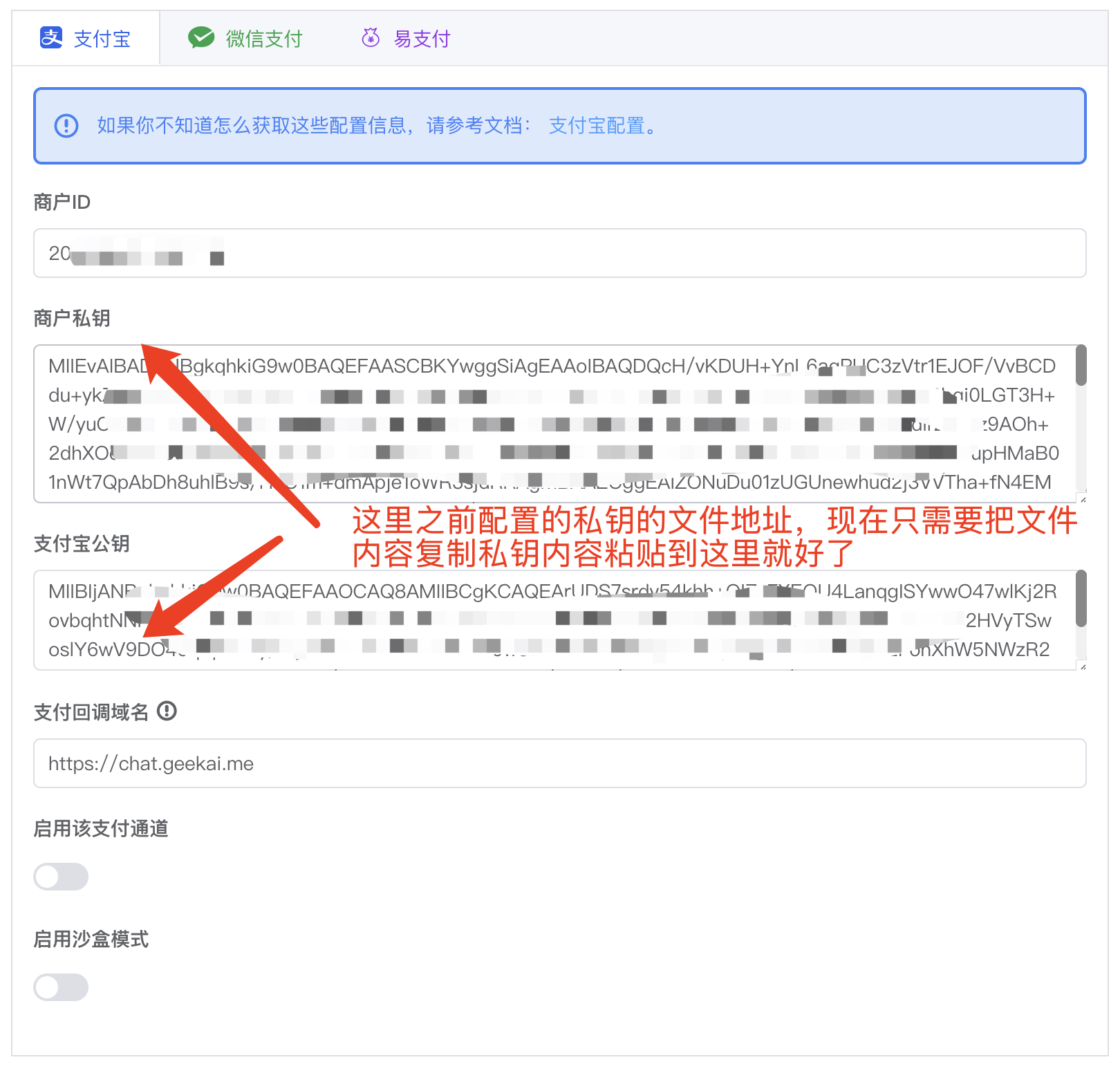Image resolution: width=1120 pixels, height=1073 pixels.
Task: Click the help icon beside 支付回调域名
Action: tap(167, 711)
